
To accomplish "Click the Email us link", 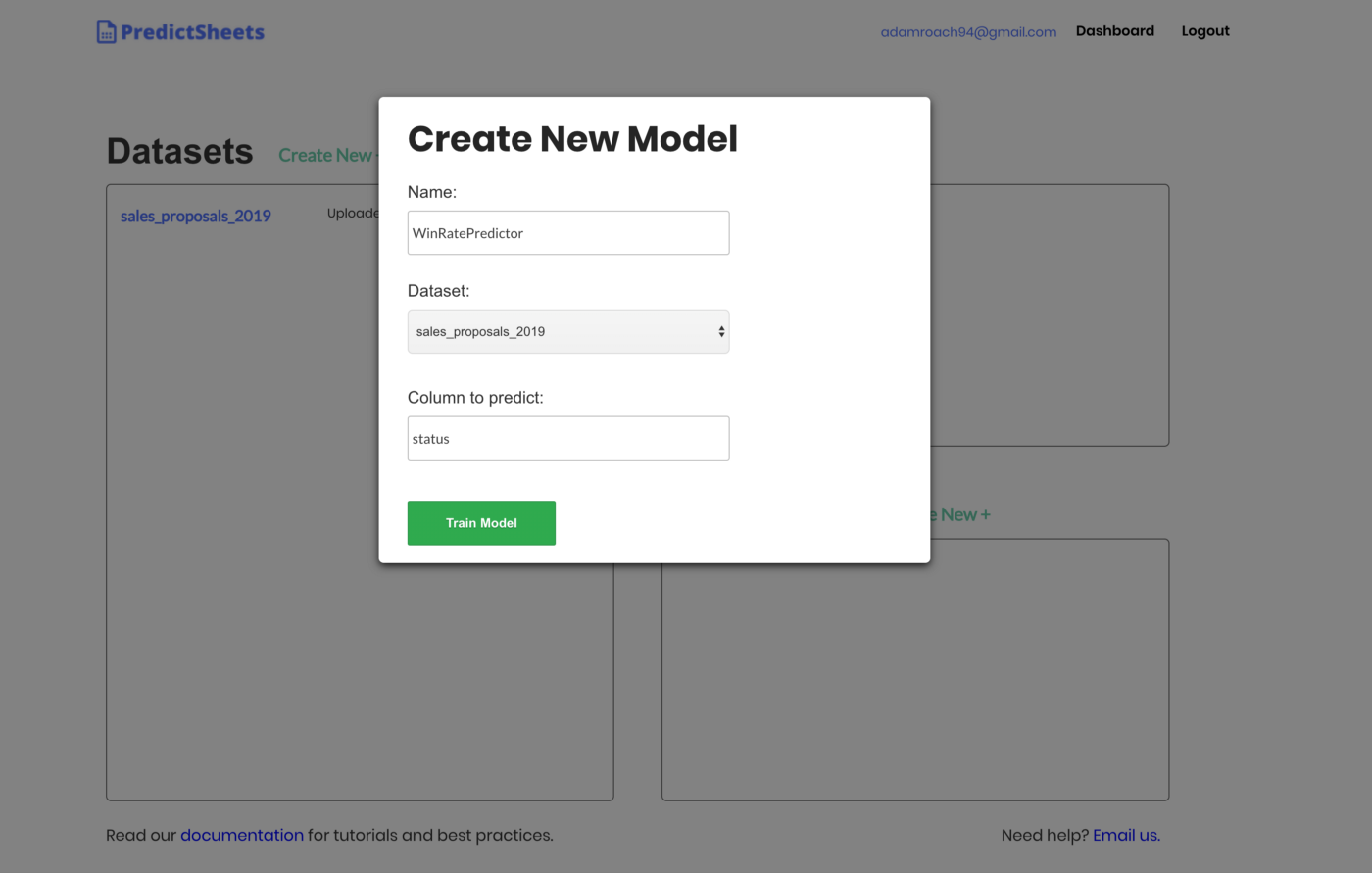I will [x=1127, y=835].
